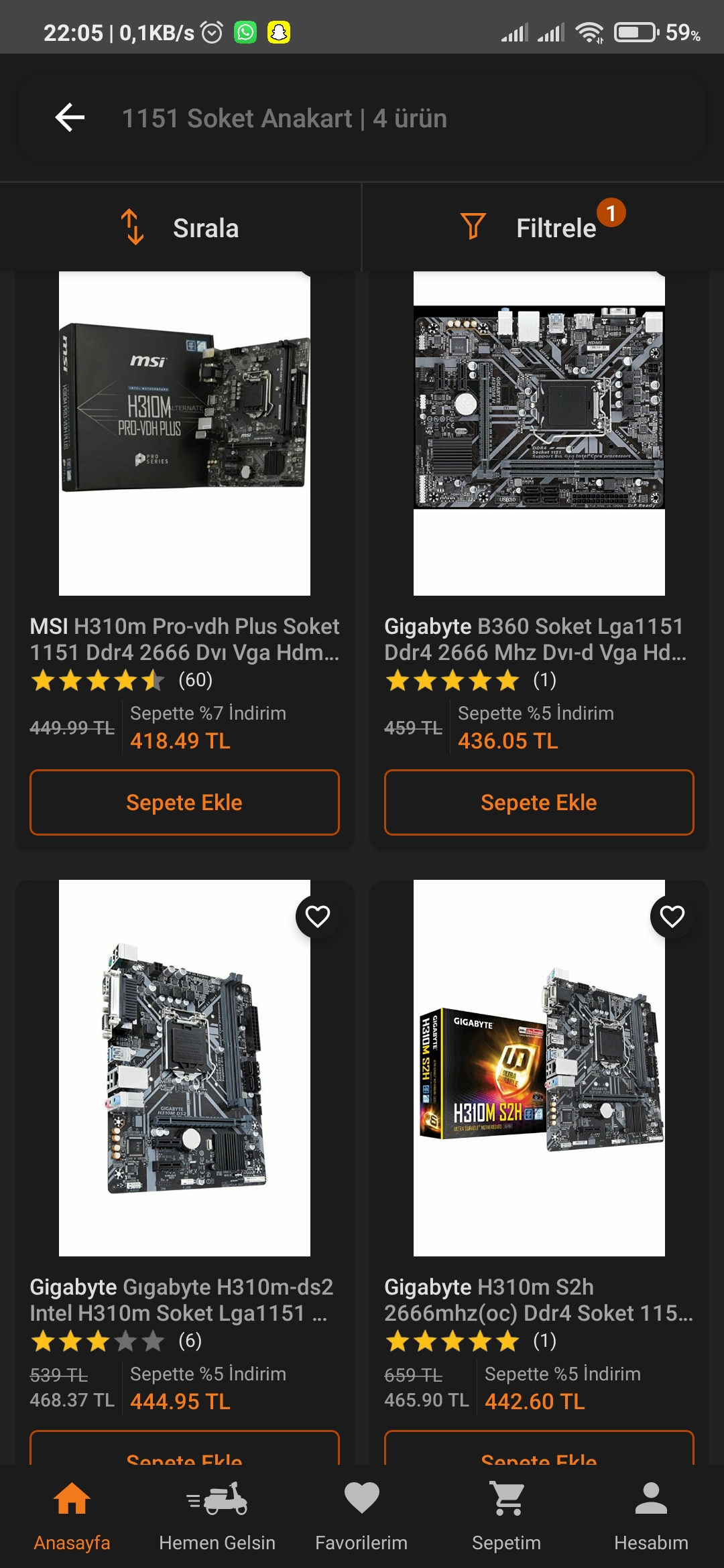Tap the 1151 Soket Anakart search field
Image resolution: width=724 pixels, height=1568 pixels.
tap(284, 119)
